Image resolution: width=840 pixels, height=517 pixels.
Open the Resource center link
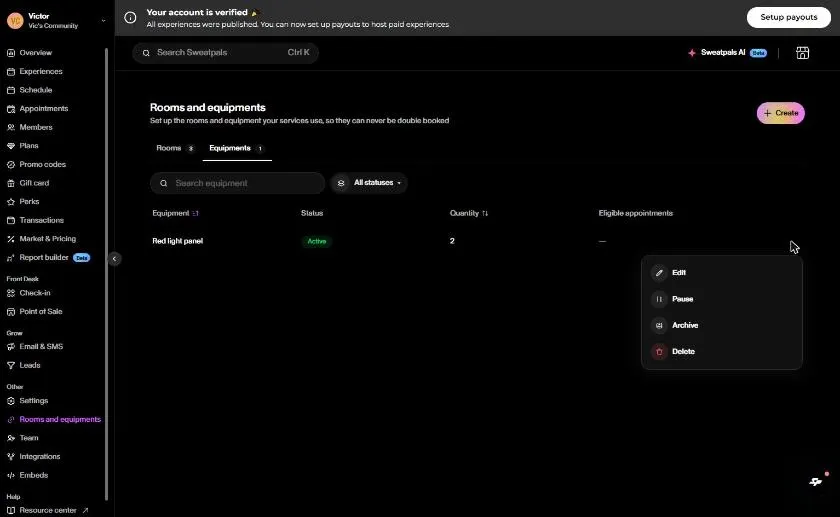tap(48, 510)
